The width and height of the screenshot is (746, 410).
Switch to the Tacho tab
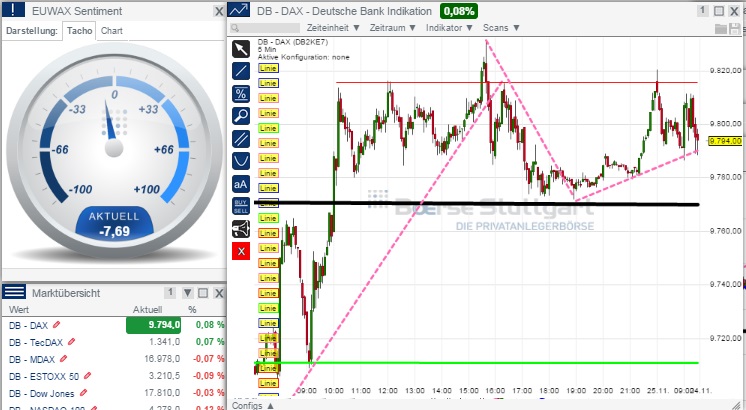point(79,30)
